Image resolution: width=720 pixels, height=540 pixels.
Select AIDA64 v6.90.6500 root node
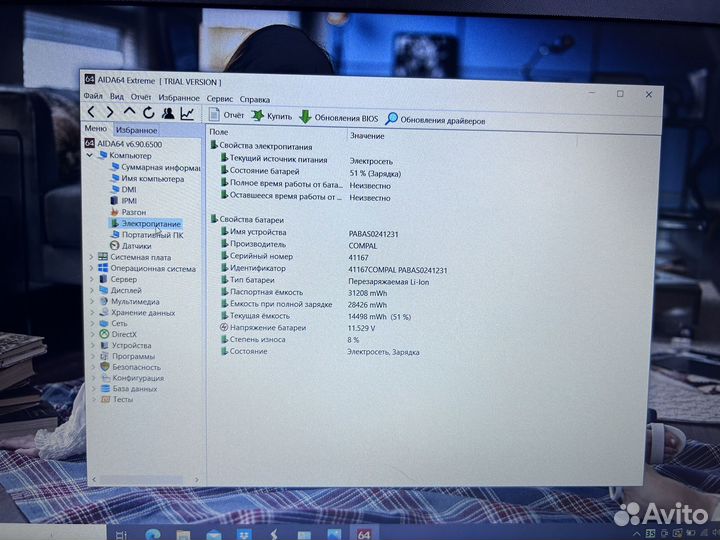(x=123, y=144)
